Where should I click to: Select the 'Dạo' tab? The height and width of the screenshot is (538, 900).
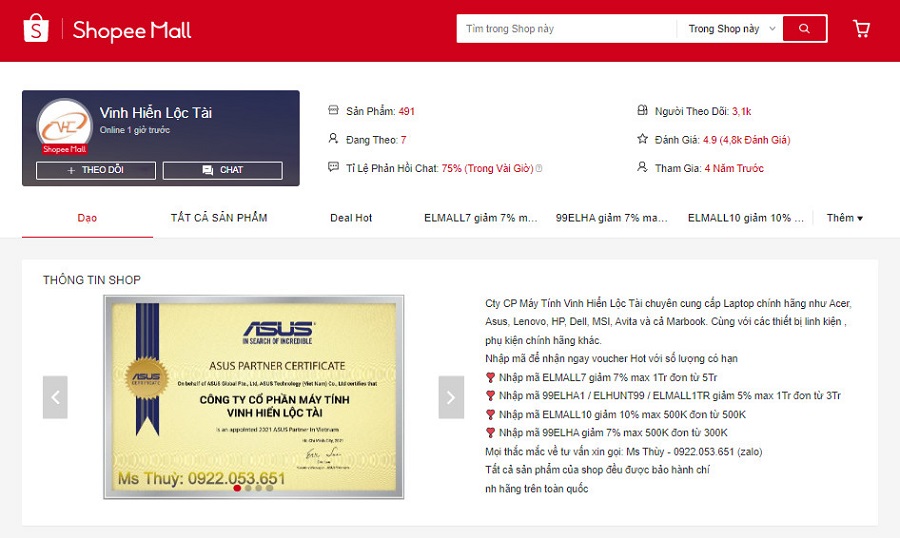(88, 218)
